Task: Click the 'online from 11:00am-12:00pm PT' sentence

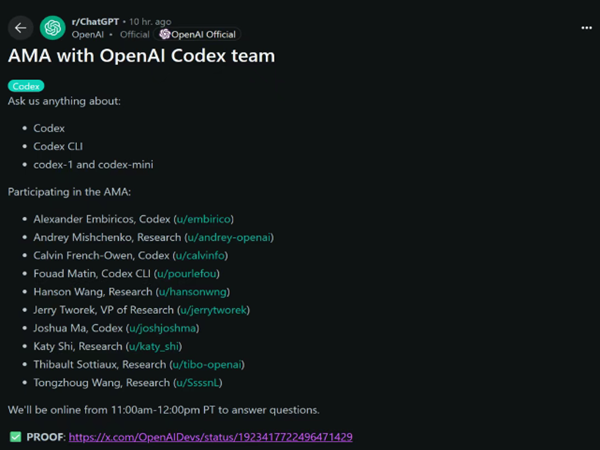Action: pyautogui.click(x=164, y=410)
